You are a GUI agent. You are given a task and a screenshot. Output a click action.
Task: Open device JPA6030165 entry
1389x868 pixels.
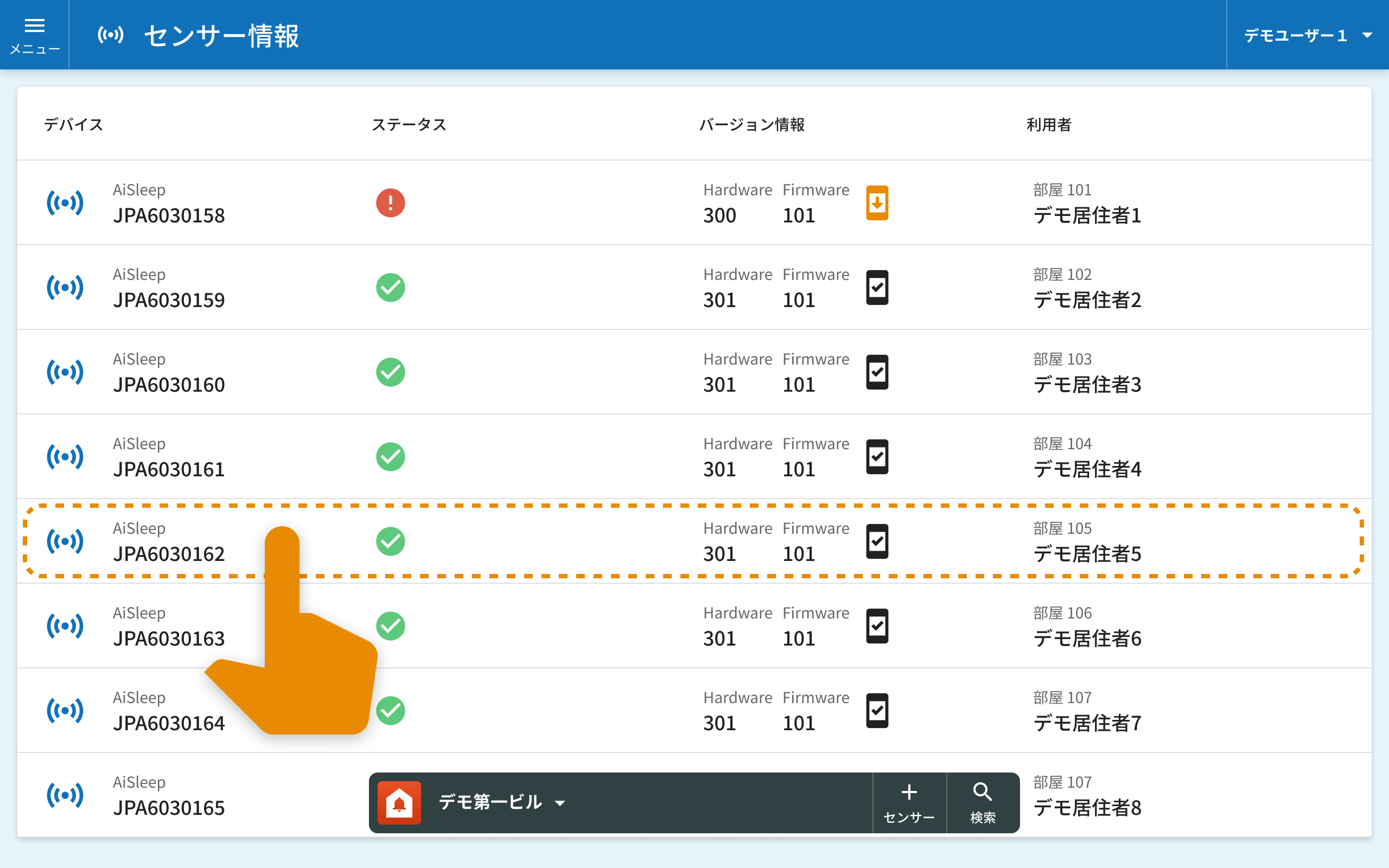tap(169, 808)
